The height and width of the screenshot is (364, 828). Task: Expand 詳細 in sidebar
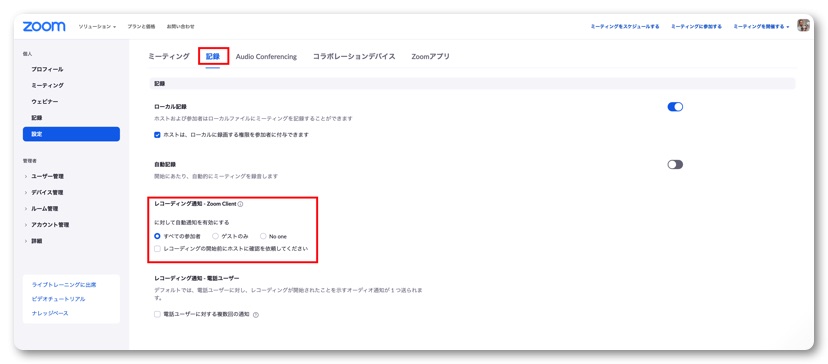pyautogui.click(x=33, y=241)
